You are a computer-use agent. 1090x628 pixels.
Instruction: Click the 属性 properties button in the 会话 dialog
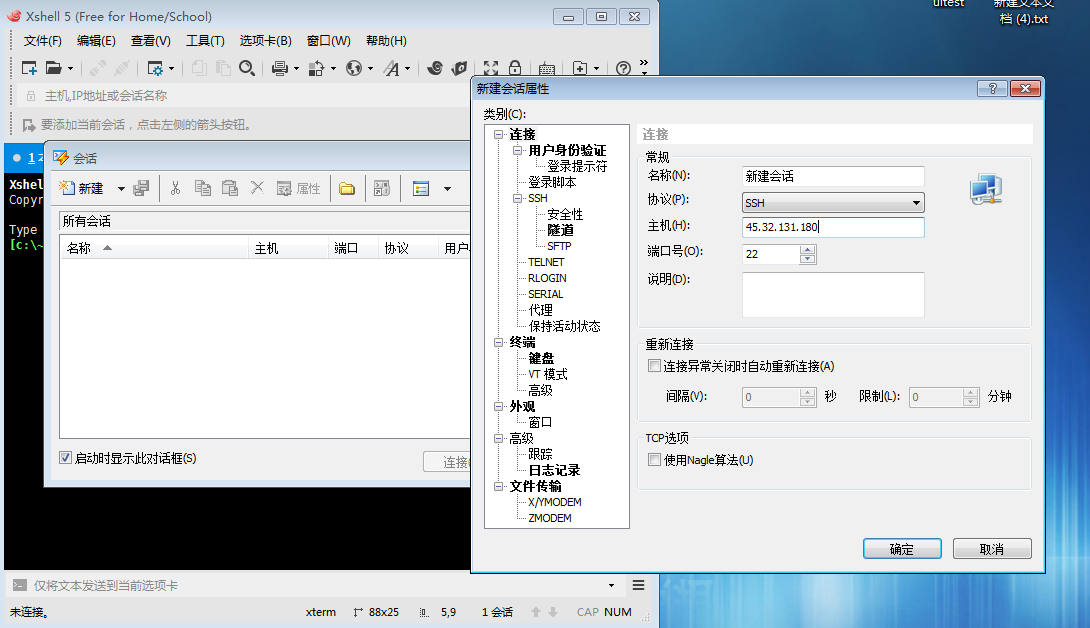click(x=298, y=188)
